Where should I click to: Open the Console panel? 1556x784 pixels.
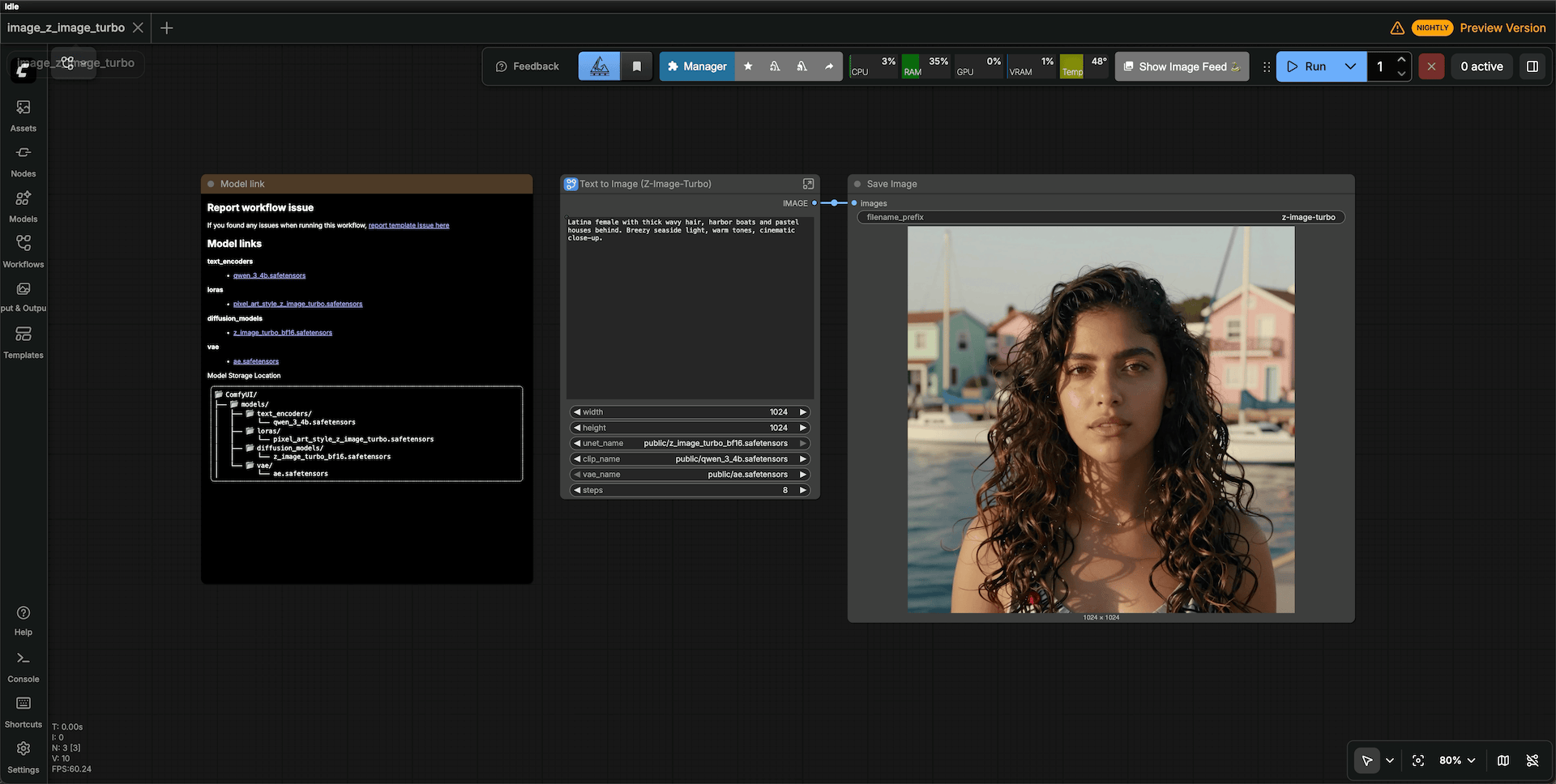(24, 666)
